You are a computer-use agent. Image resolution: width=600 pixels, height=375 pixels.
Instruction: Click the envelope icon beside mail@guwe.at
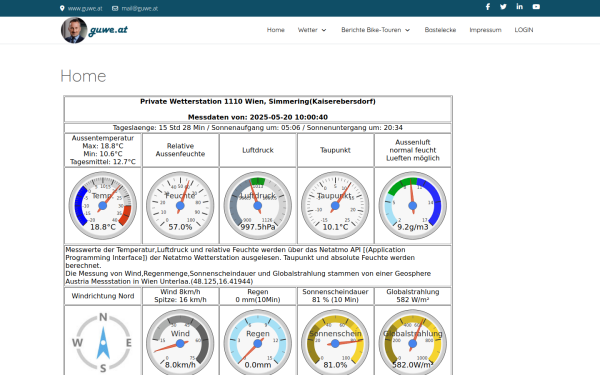tap(115, 8)
